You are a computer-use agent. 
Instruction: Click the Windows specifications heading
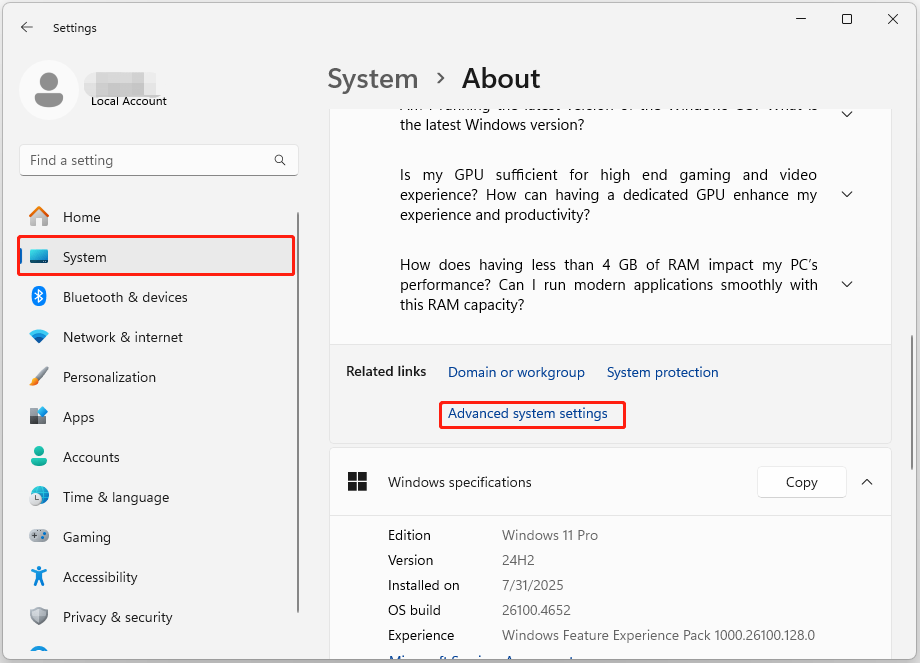(459, 482)
